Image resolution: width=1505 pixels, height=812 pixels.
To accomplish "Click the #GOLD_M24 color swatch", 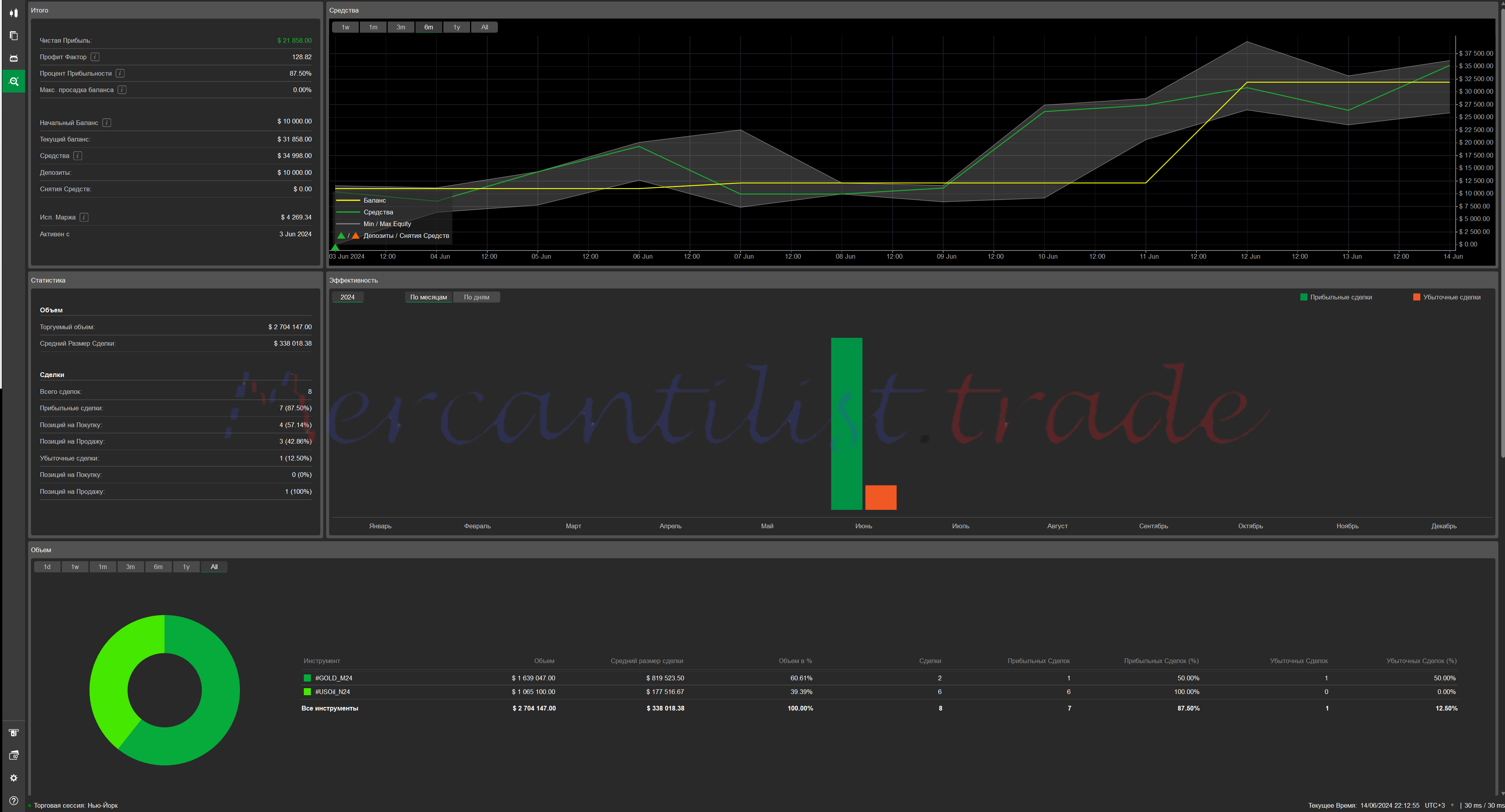I will click(307, 678).
